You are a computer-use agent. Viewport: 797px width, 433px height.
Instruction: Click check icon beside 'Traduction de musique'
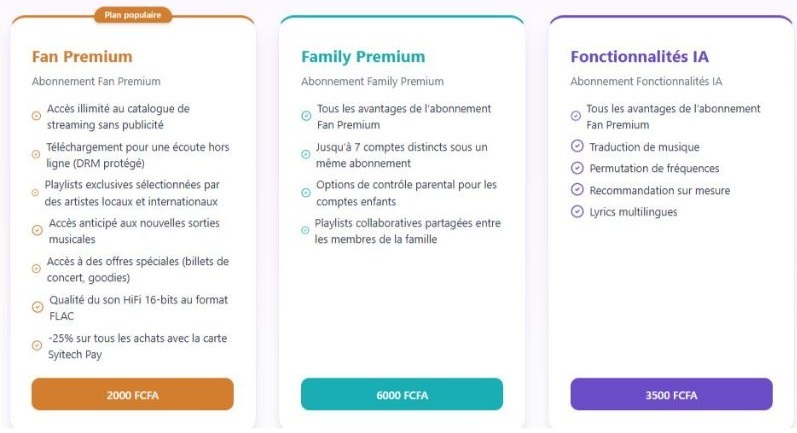pyautogui.click(x=576, y=146)
